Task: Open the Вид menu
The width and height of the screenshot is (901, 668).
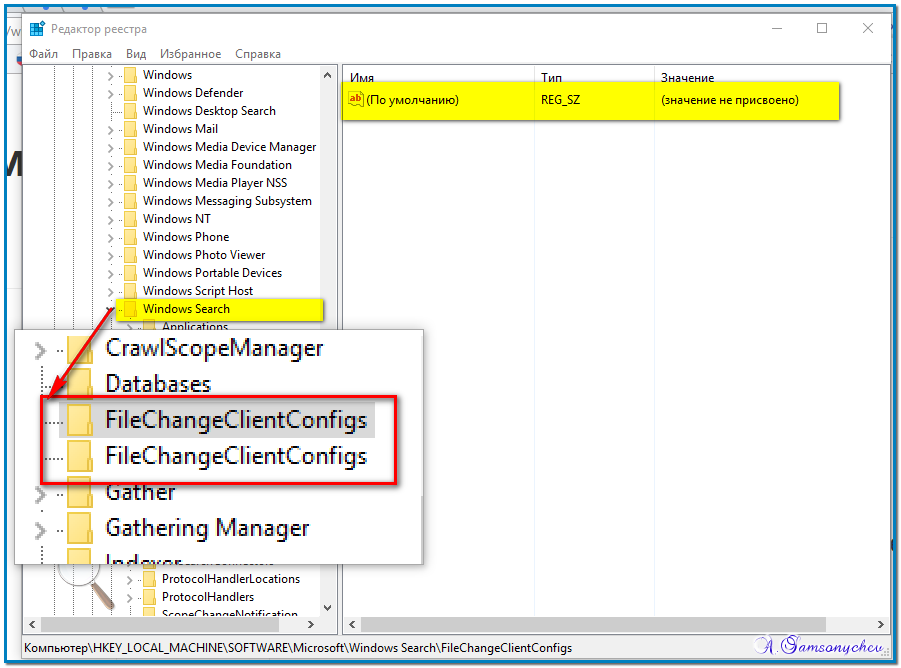Action: coord(136,54)
